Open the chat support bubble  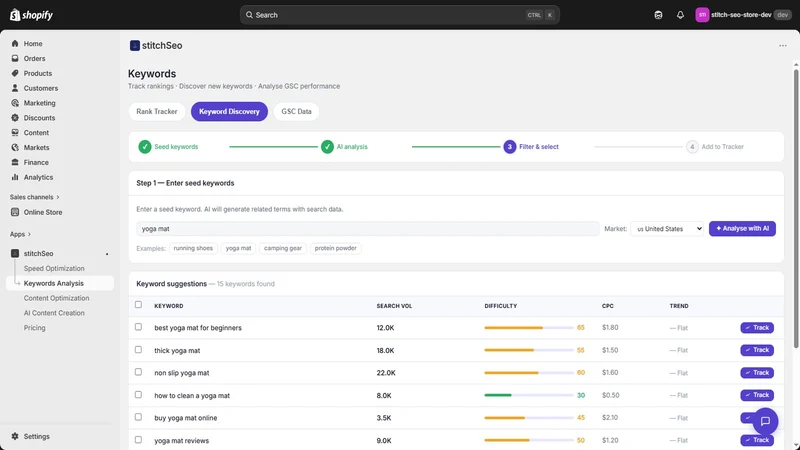765,421
